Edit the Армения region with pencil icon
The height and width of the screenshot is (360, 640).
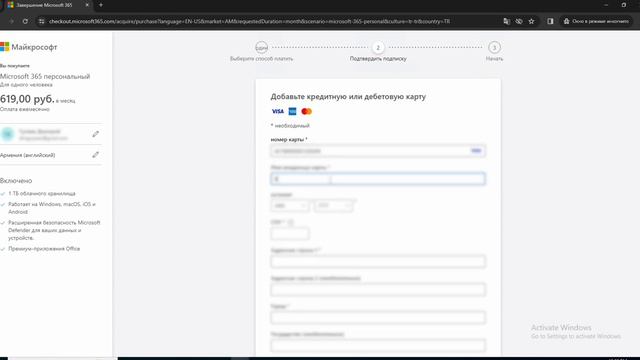(x=96, y=155)
